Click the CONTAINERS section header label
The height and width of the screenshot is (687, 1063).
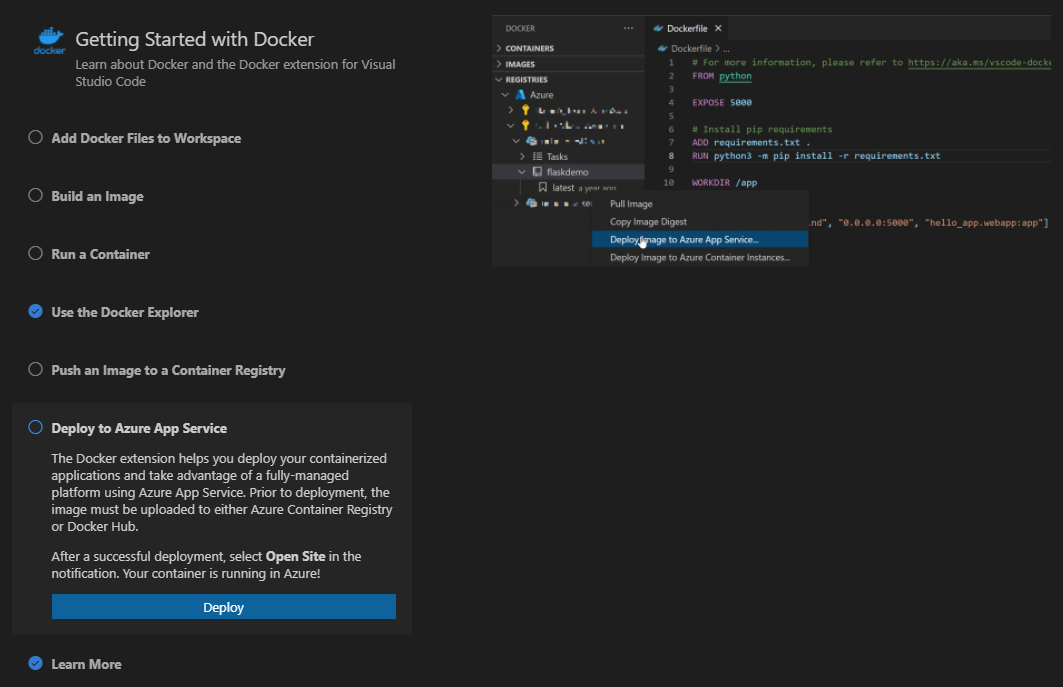529,48
